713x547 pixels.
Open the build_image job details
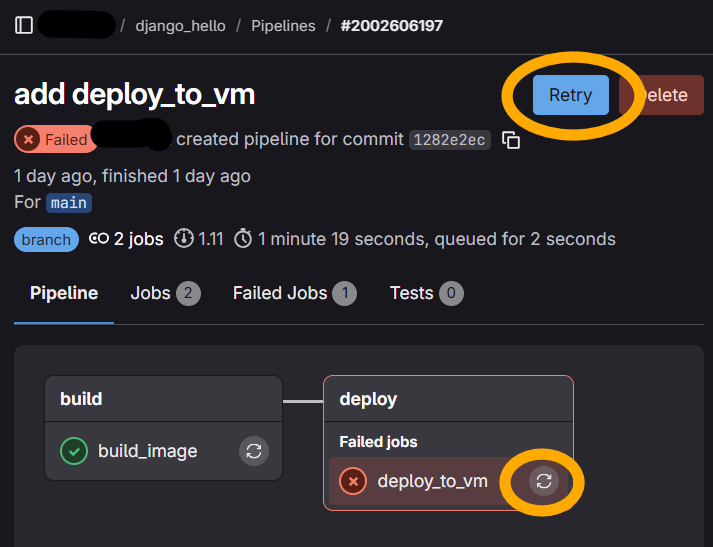(148, 451)
